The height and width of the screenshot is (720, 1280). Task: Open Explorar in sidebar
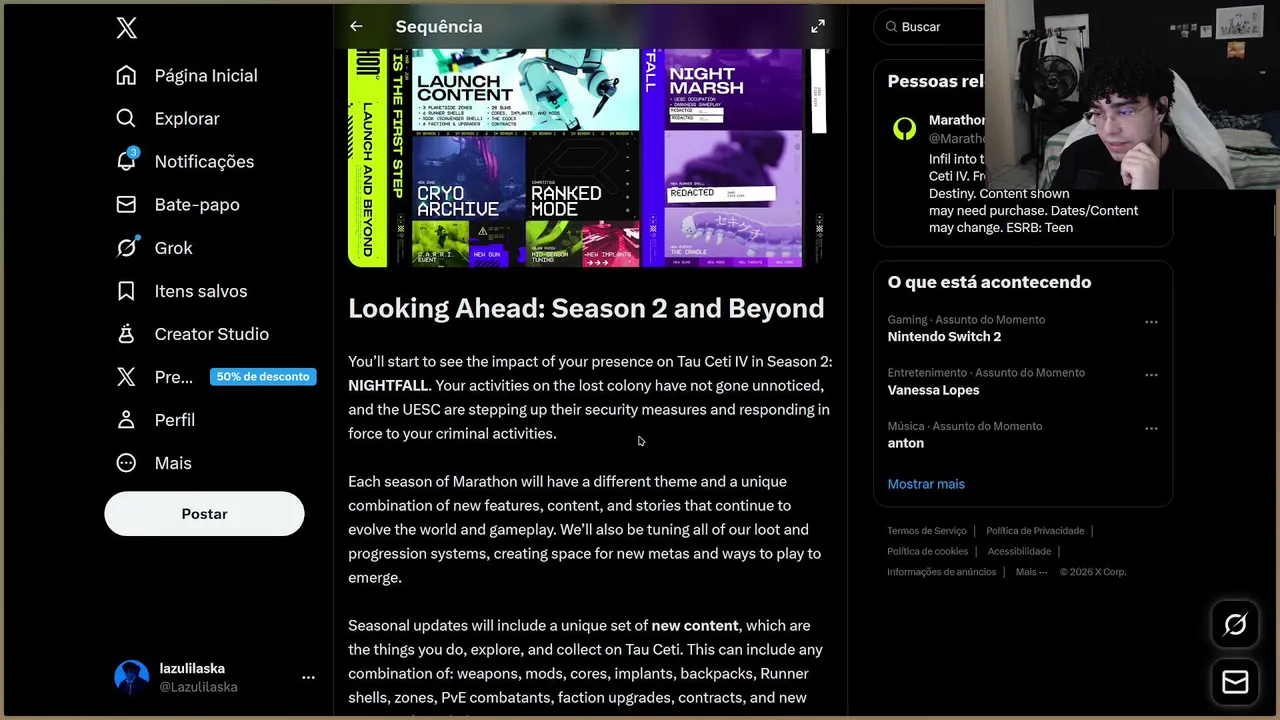click(x=167, y=118)
